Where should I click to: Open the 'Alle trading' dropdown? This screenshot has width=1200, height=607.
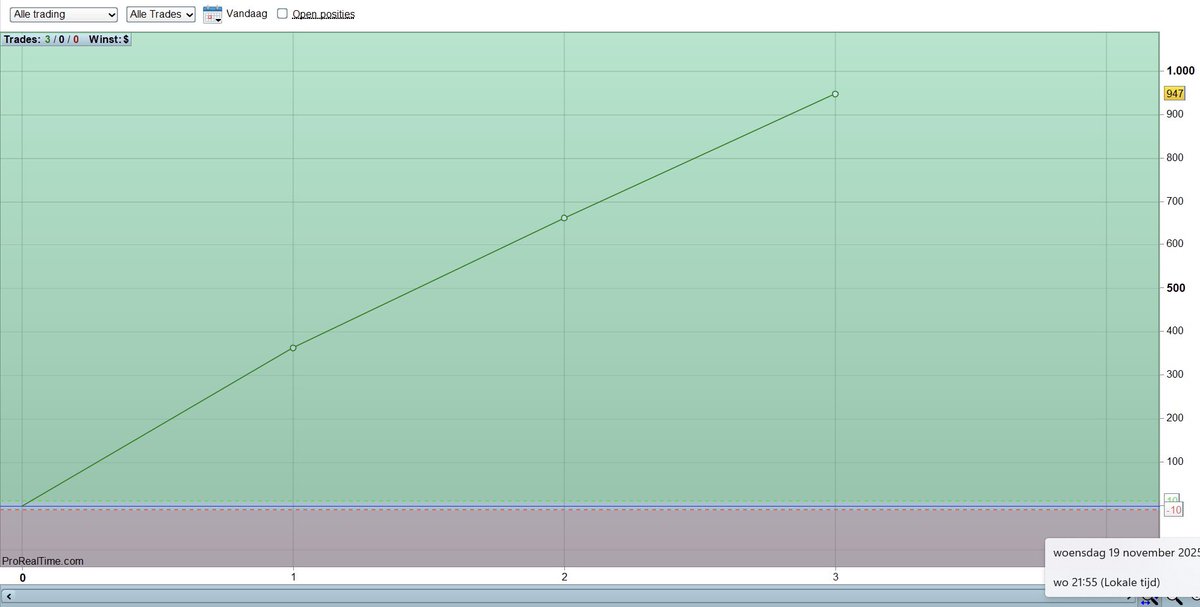coord(63,15)
